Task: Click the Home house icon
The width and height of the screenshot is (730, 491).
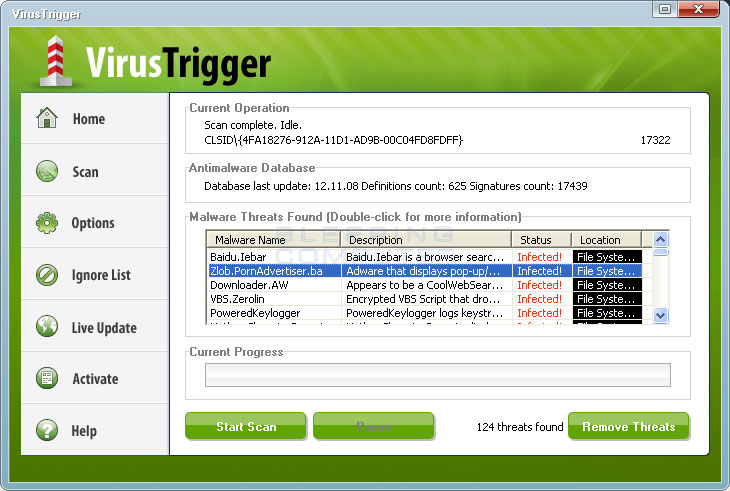Action: point(47,118)
